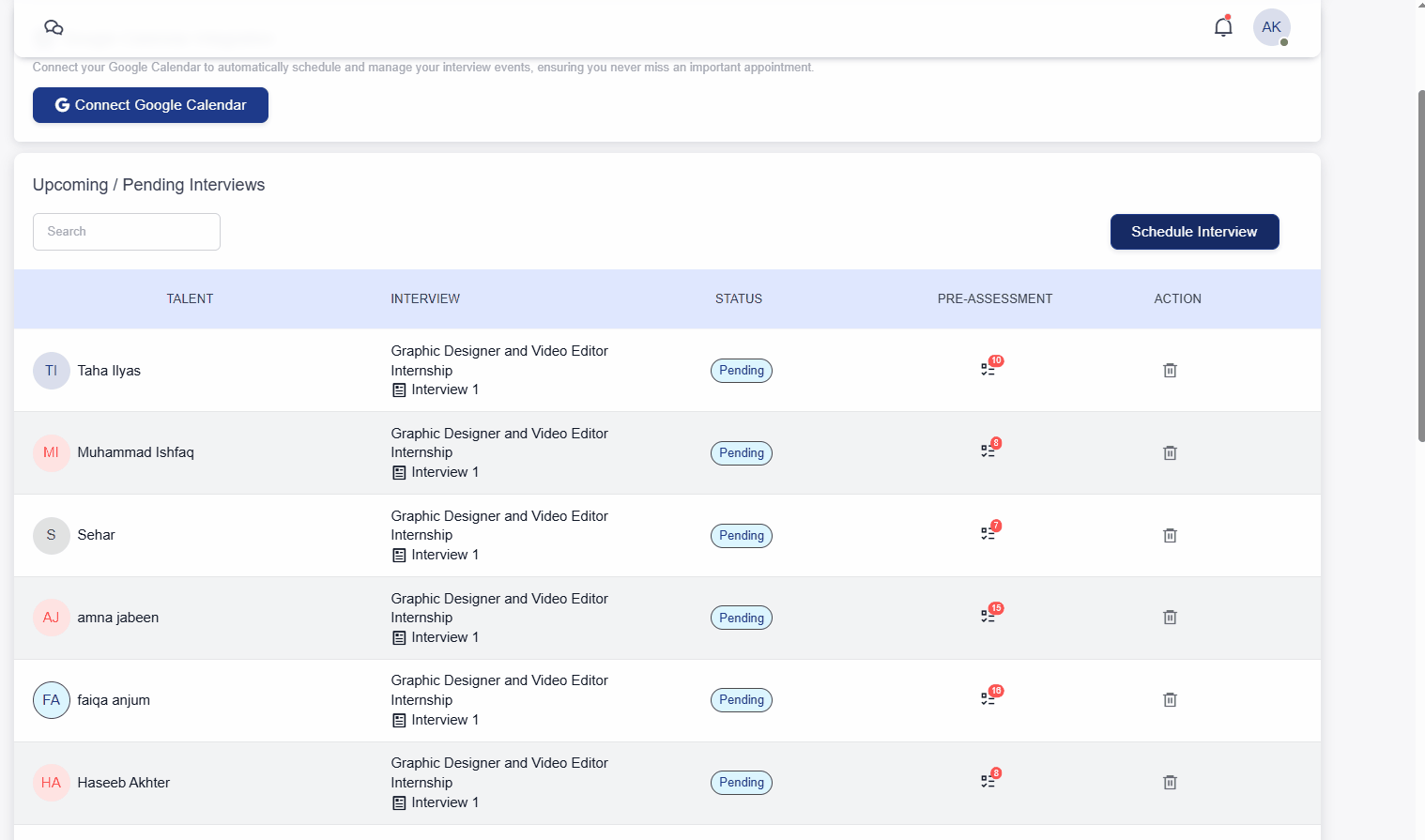The image size is (1425, 840).
Task: Delete Taha Ilyas interview
Action: 1170,371
